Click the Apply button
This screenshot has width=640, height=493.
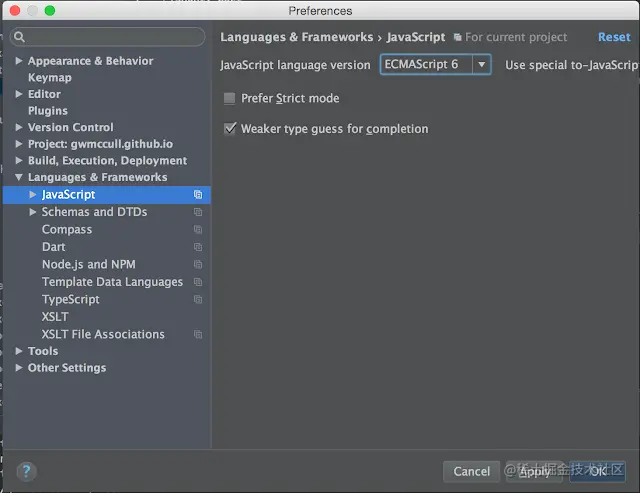[x=534, y=472]
